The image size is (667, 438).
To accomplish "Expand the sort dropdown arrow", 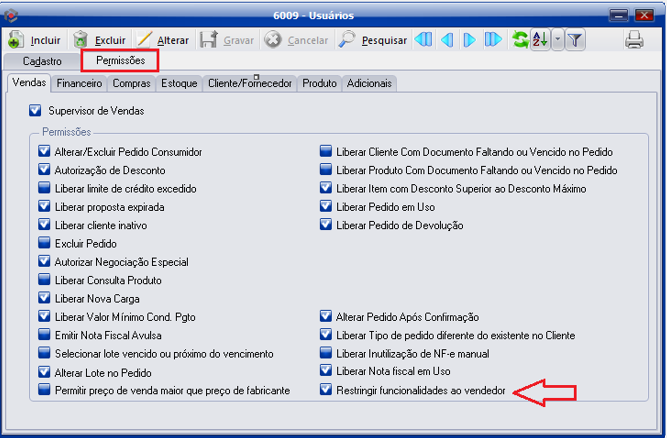I will (557, 40).
